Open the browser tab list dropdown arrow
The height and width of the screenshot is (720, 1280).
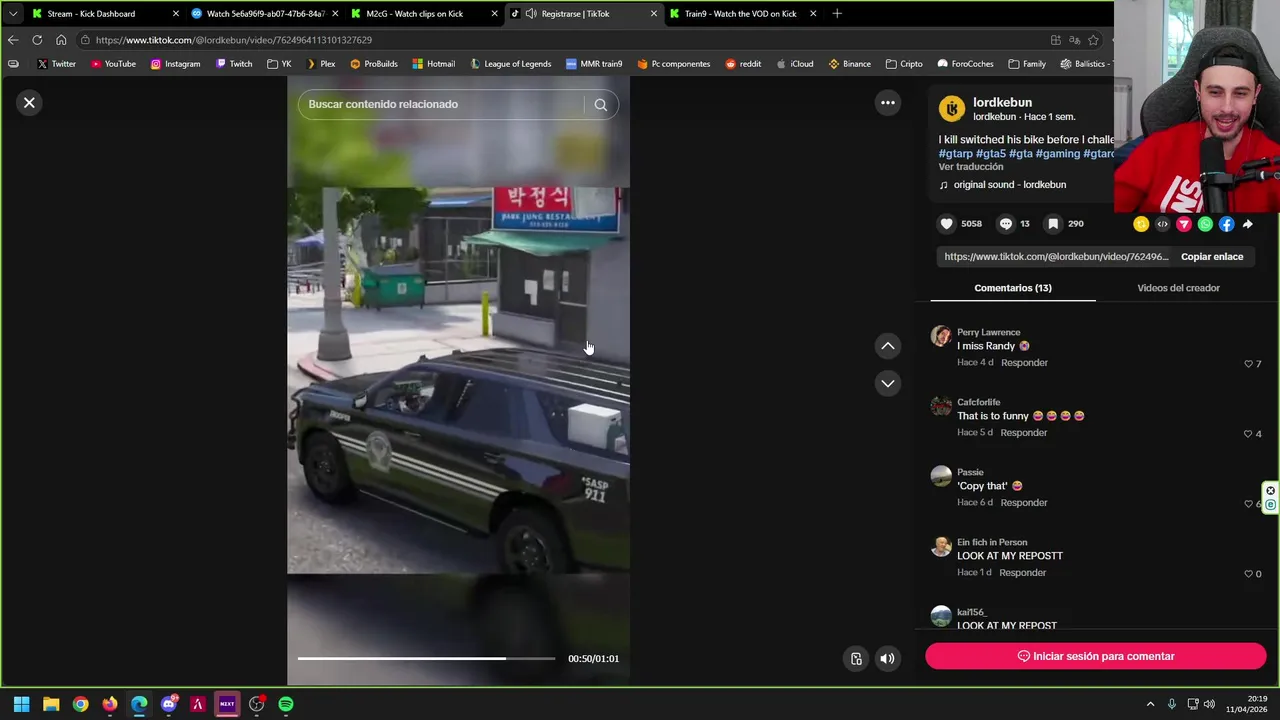(12, 14)
